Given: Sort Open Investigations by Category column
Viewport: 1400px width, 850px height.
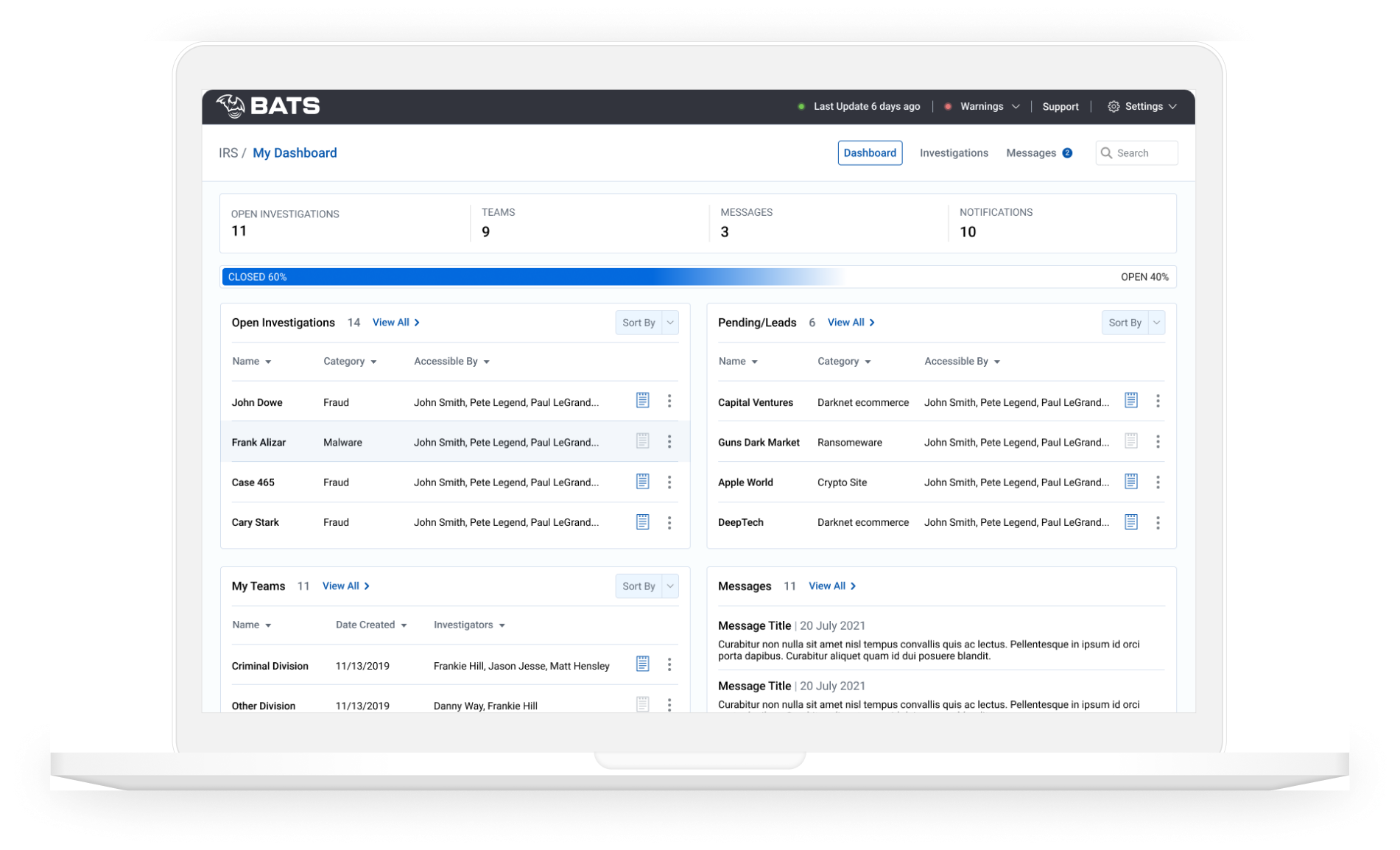Looking at the screenshot, I should [x=349, y=362].
